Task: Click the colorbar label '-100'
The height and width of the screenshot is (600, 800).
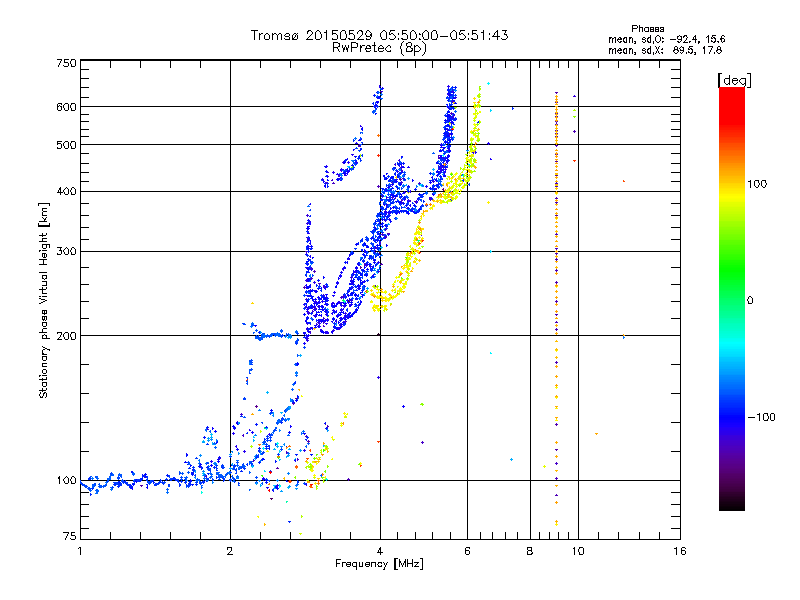Action: (x=761, y=417)
